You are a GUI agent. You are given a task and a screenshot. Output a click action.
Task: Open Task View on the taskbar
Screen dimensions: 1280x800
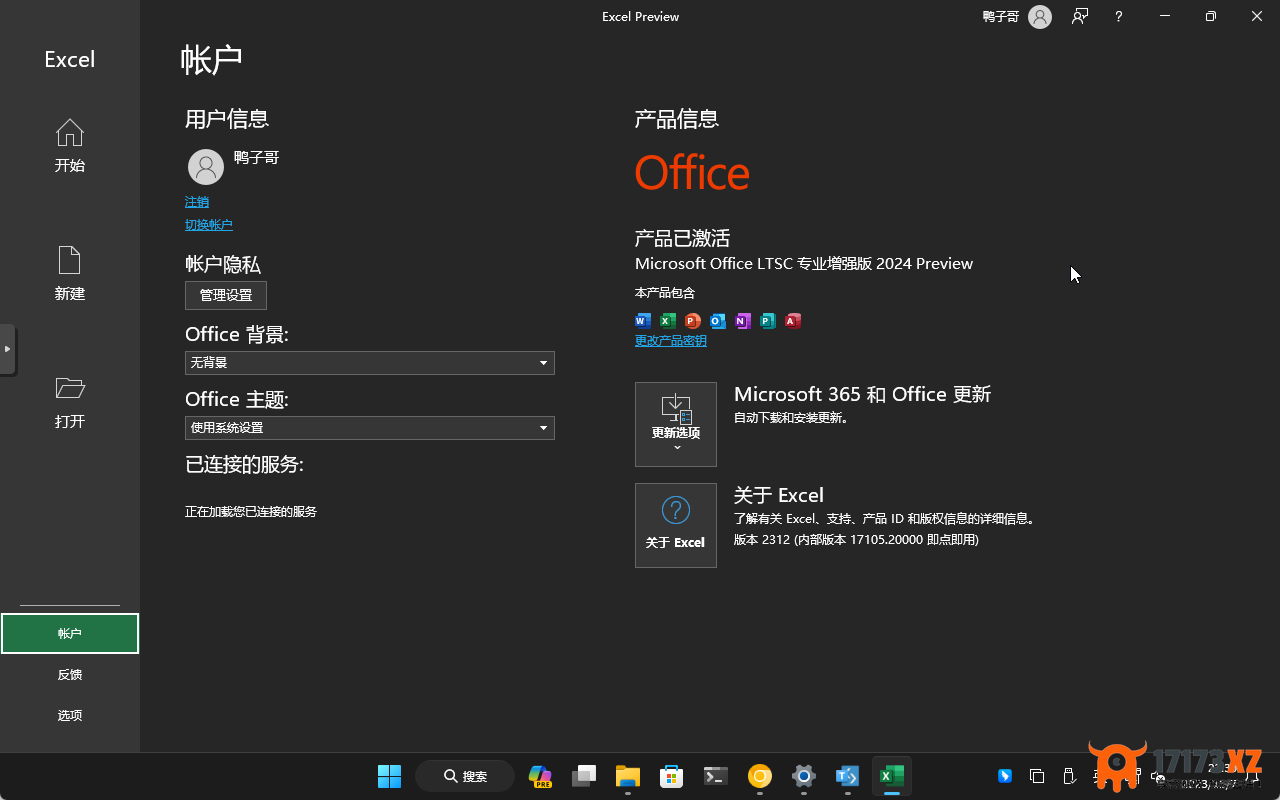point(584,776)
